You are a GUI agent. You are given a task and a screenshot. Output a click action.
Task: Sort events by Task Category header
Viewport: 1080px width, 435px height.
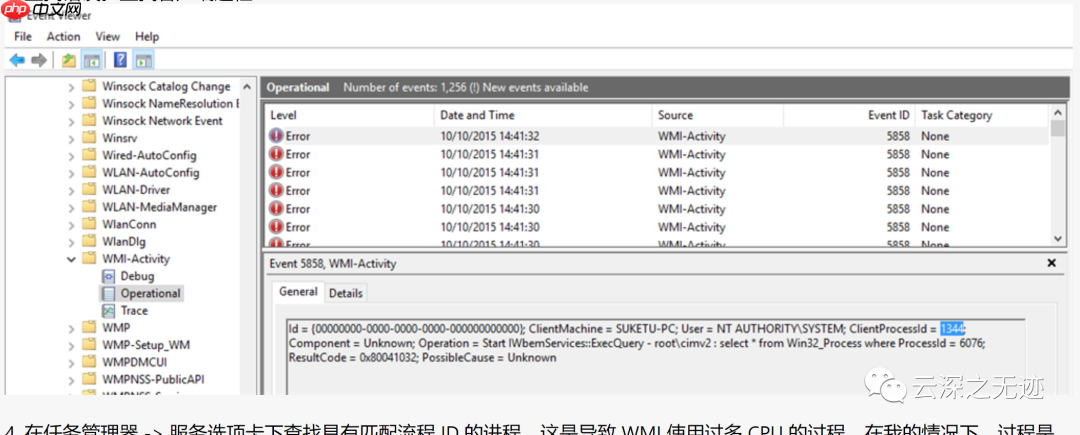click(982, 116)
